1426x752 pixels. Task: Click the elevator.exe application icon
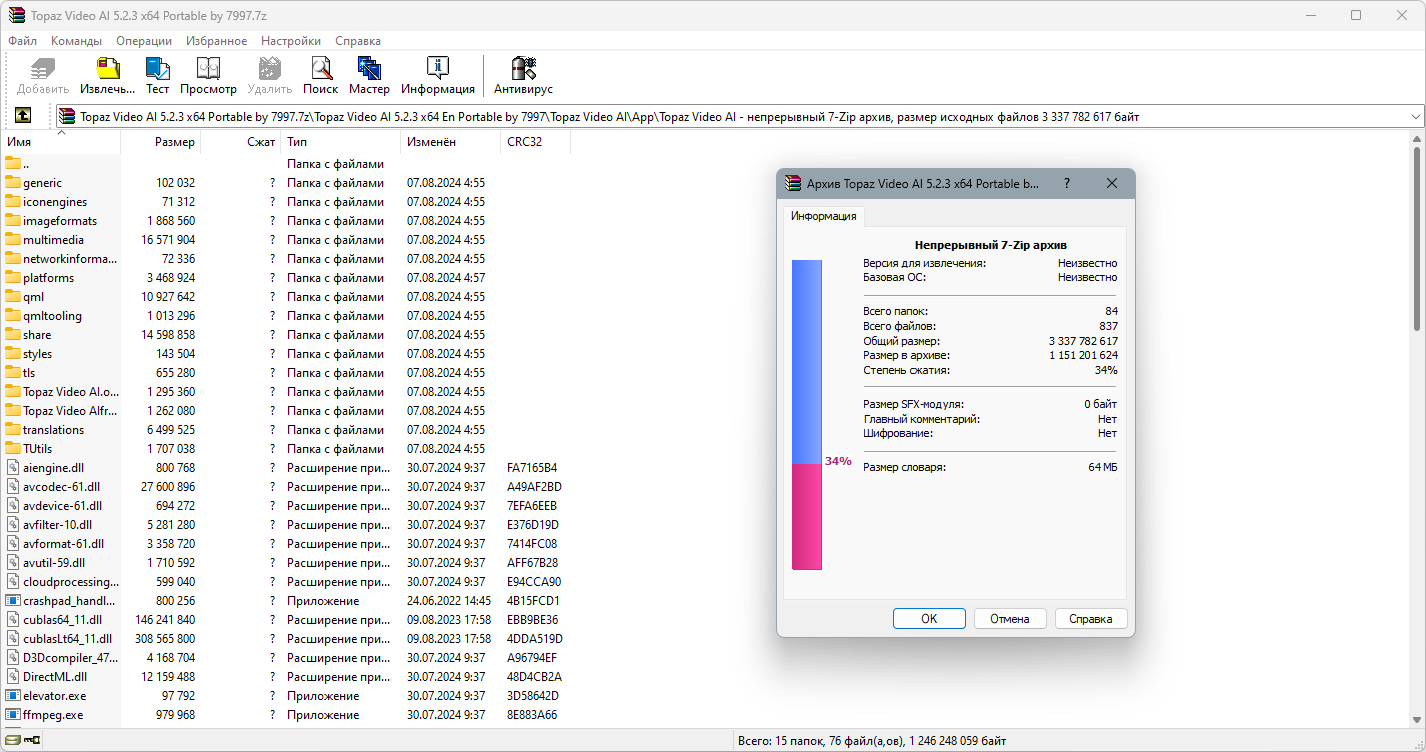(x=13, y=695)
